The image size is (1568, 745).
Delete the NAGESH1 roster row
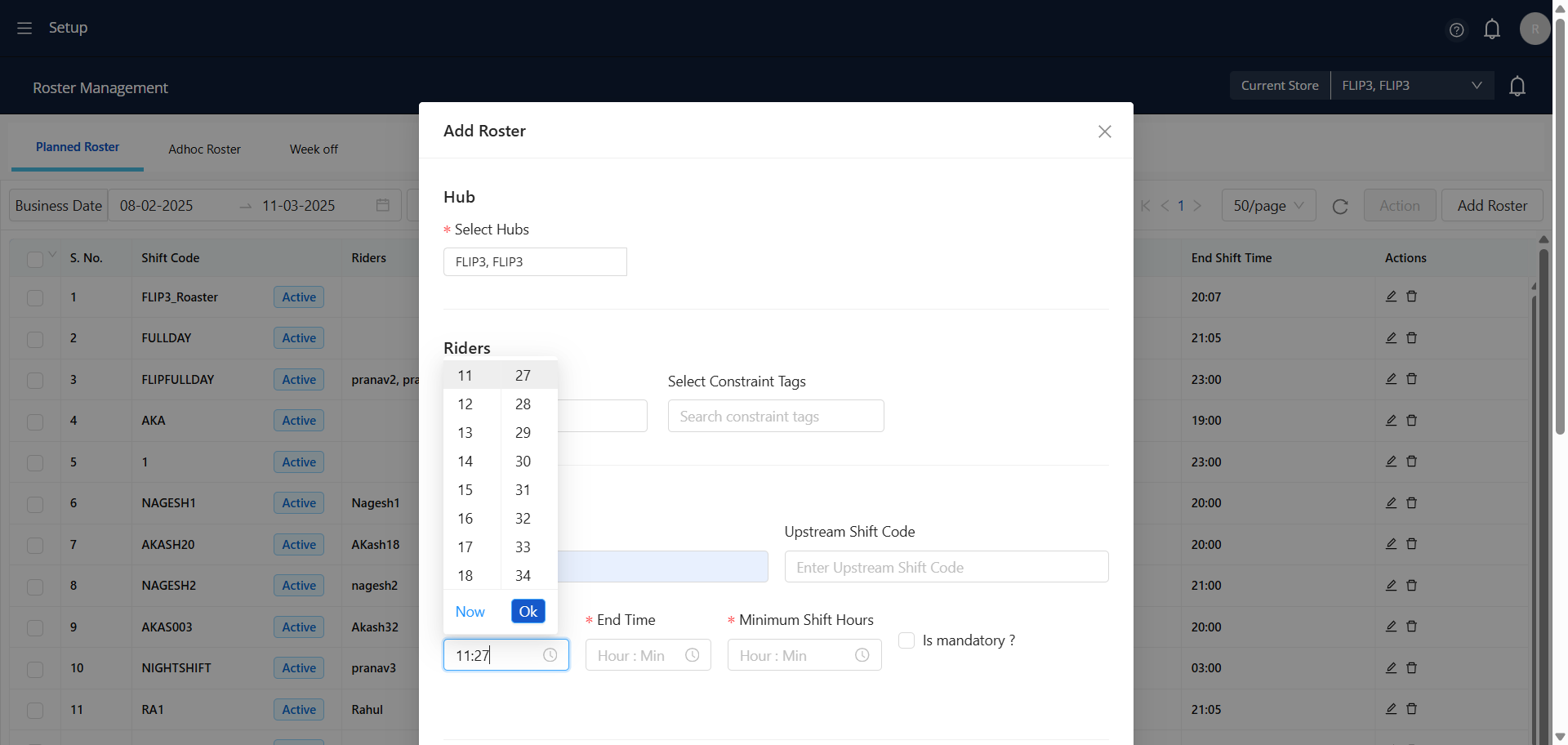1411,502
